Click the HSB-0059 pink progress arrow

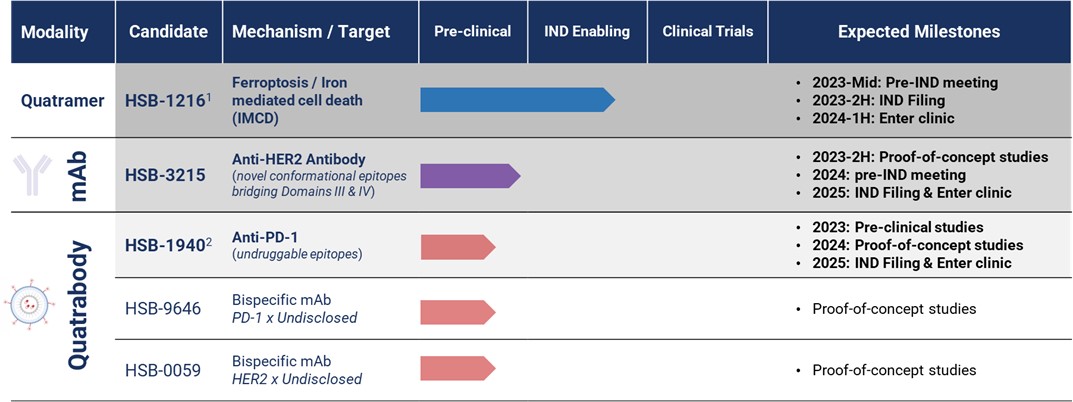(x=457, y=370)
